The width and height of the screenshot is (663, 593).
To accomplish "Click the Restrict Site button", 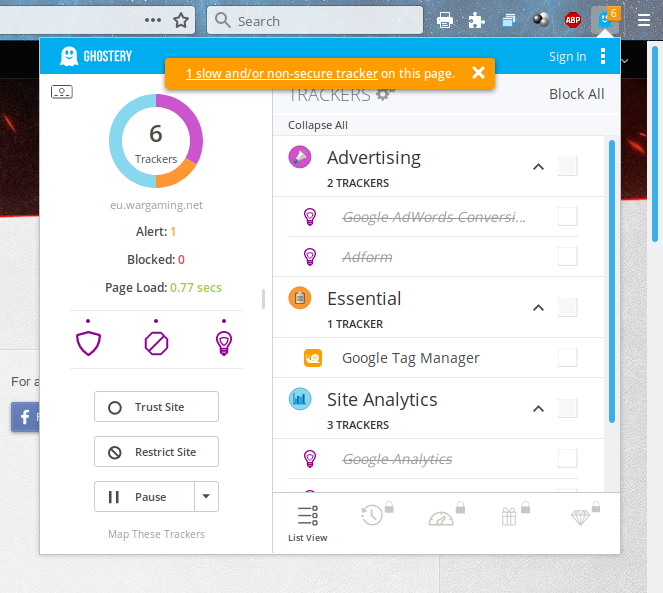I will (156, 452).
